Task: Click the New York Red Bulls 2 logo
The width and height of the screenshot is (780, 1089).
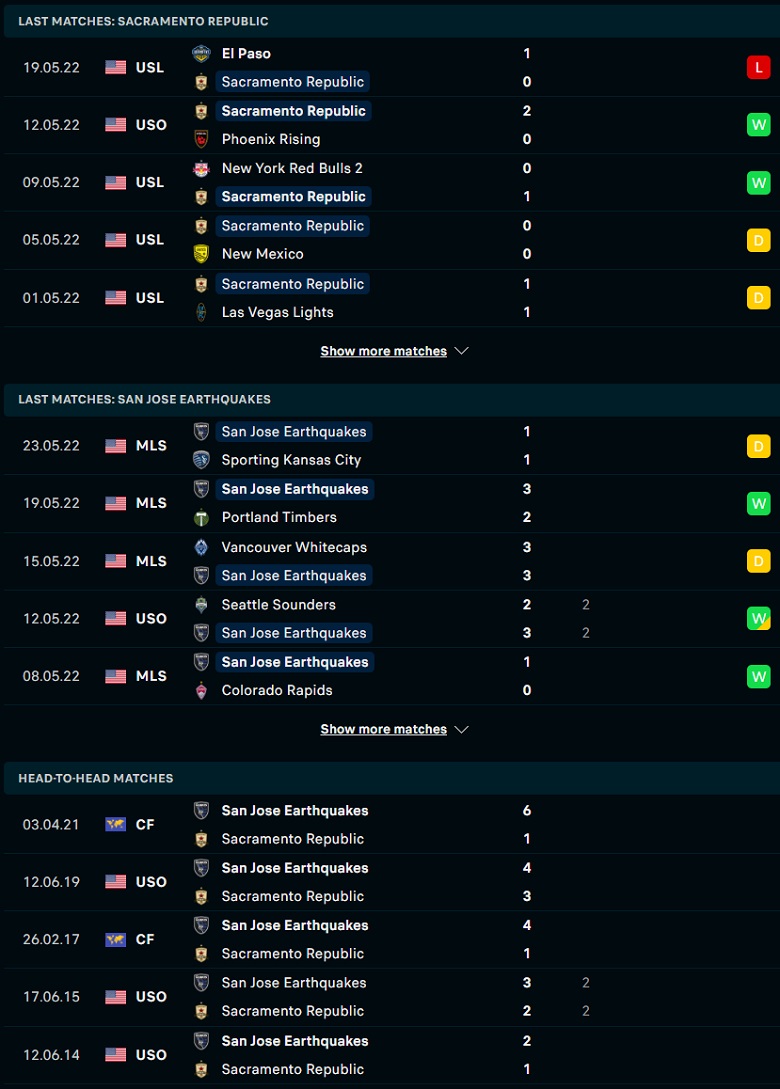Action: (201, 168)
